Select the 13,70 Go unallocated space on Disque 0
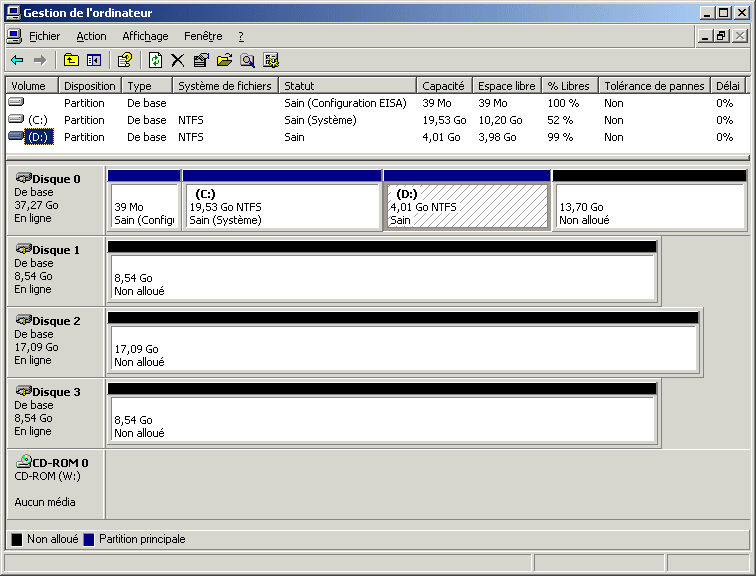The width and height of the screenshot is (756, 576). tap(649, 206)
